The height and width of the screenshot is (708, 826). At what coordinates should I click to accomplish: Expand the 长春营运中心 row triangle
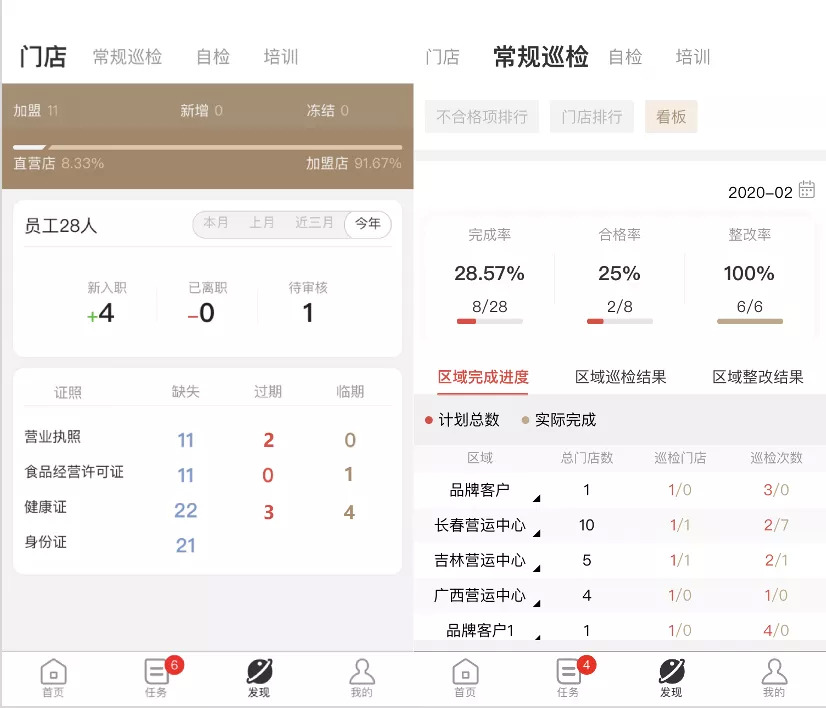(536, 533)
